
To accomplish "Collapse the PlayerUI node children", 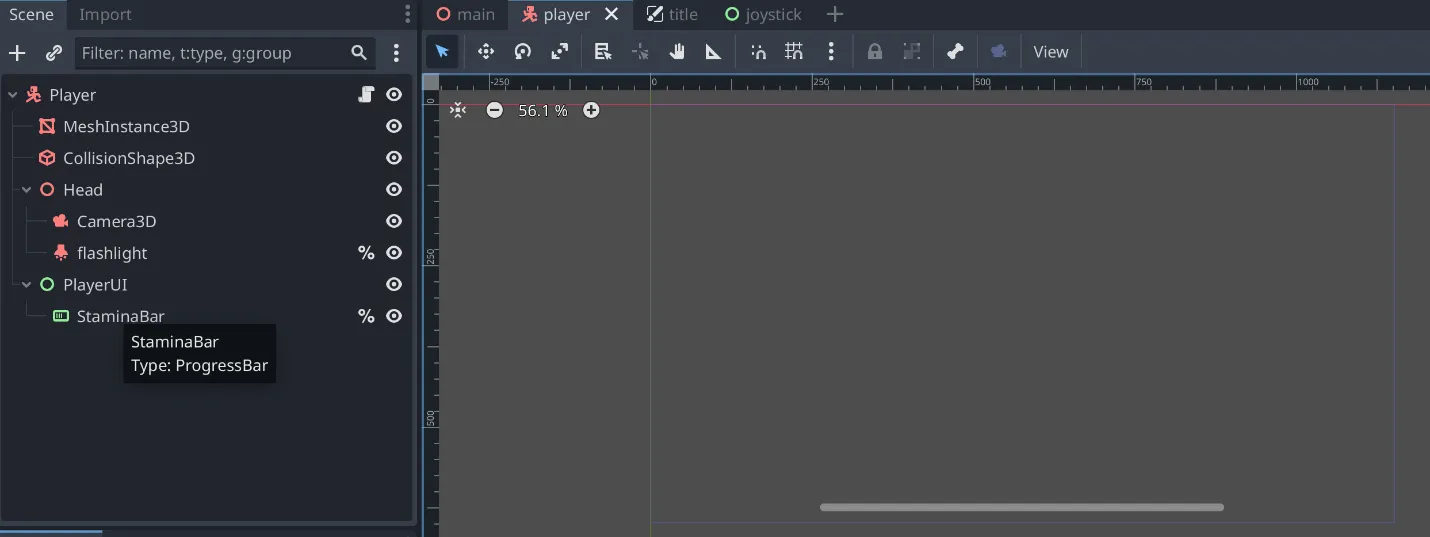I will (27, 285).
